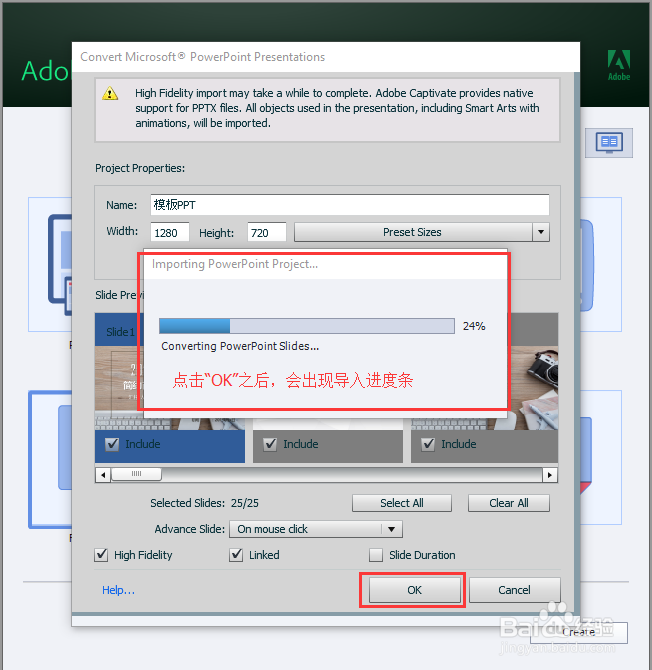The image size is (652, 670).
Task: Toggle the middle slide's Include checkbox
Action: tap(270, 444)
